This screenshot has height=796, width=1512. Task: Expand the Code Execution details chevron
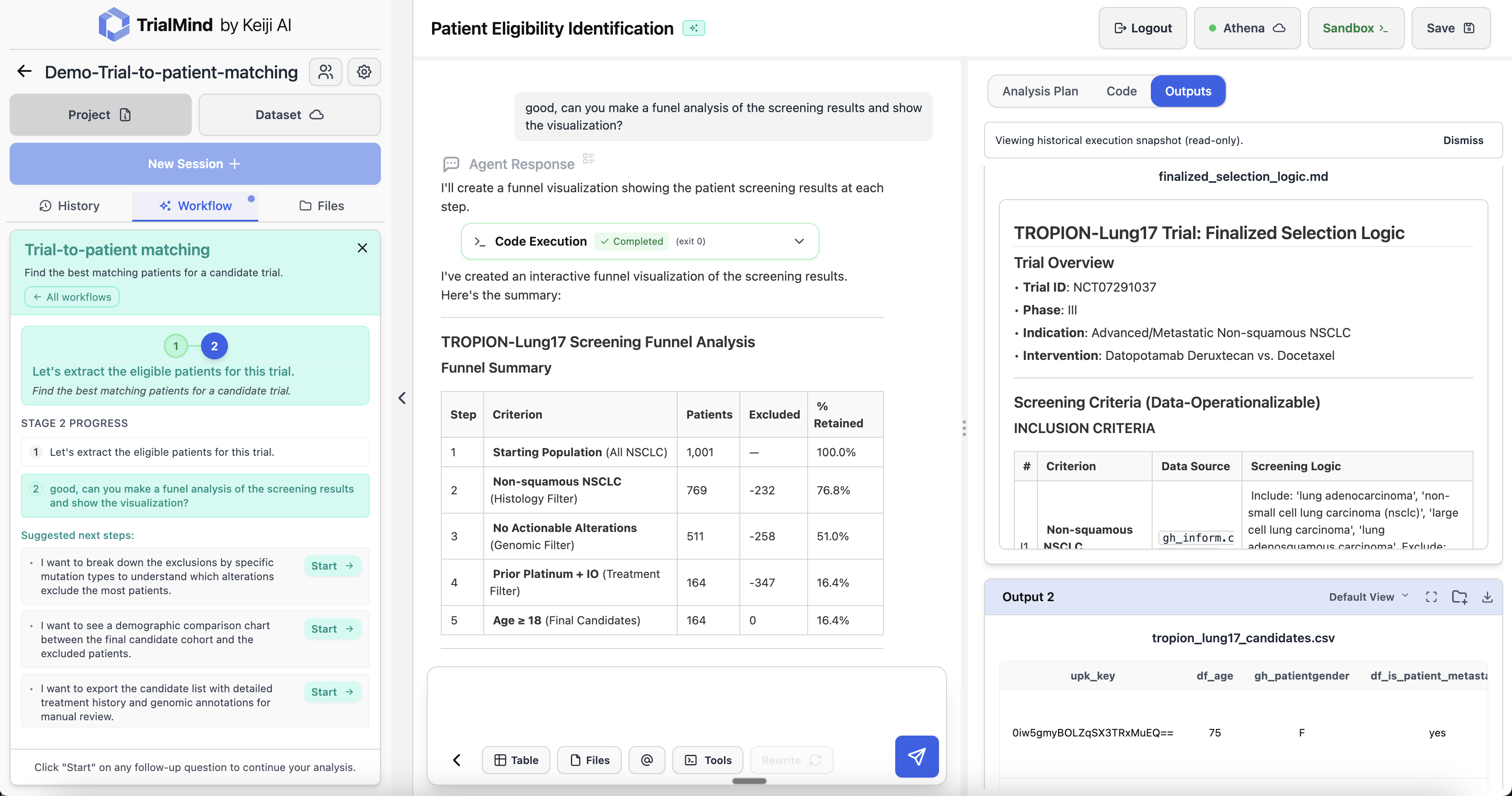tap(799, 241)
